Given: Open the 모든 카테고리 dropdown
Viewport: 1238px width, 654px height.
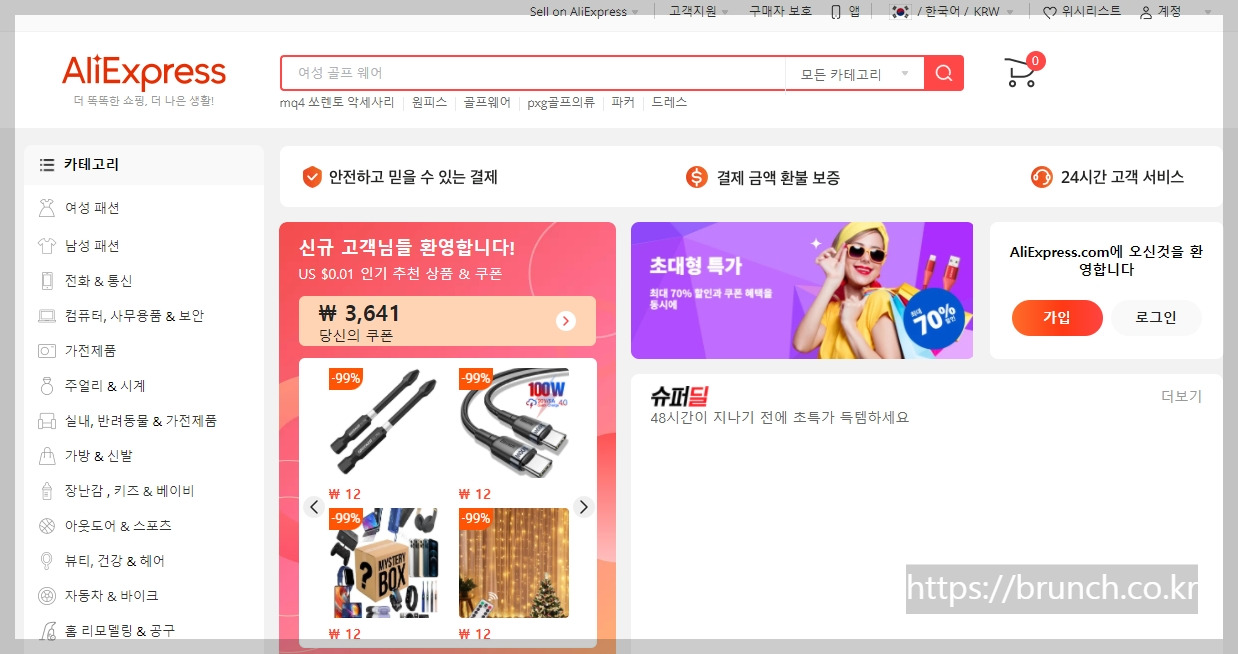Looking at the screenshot, I should click(855, 73).
